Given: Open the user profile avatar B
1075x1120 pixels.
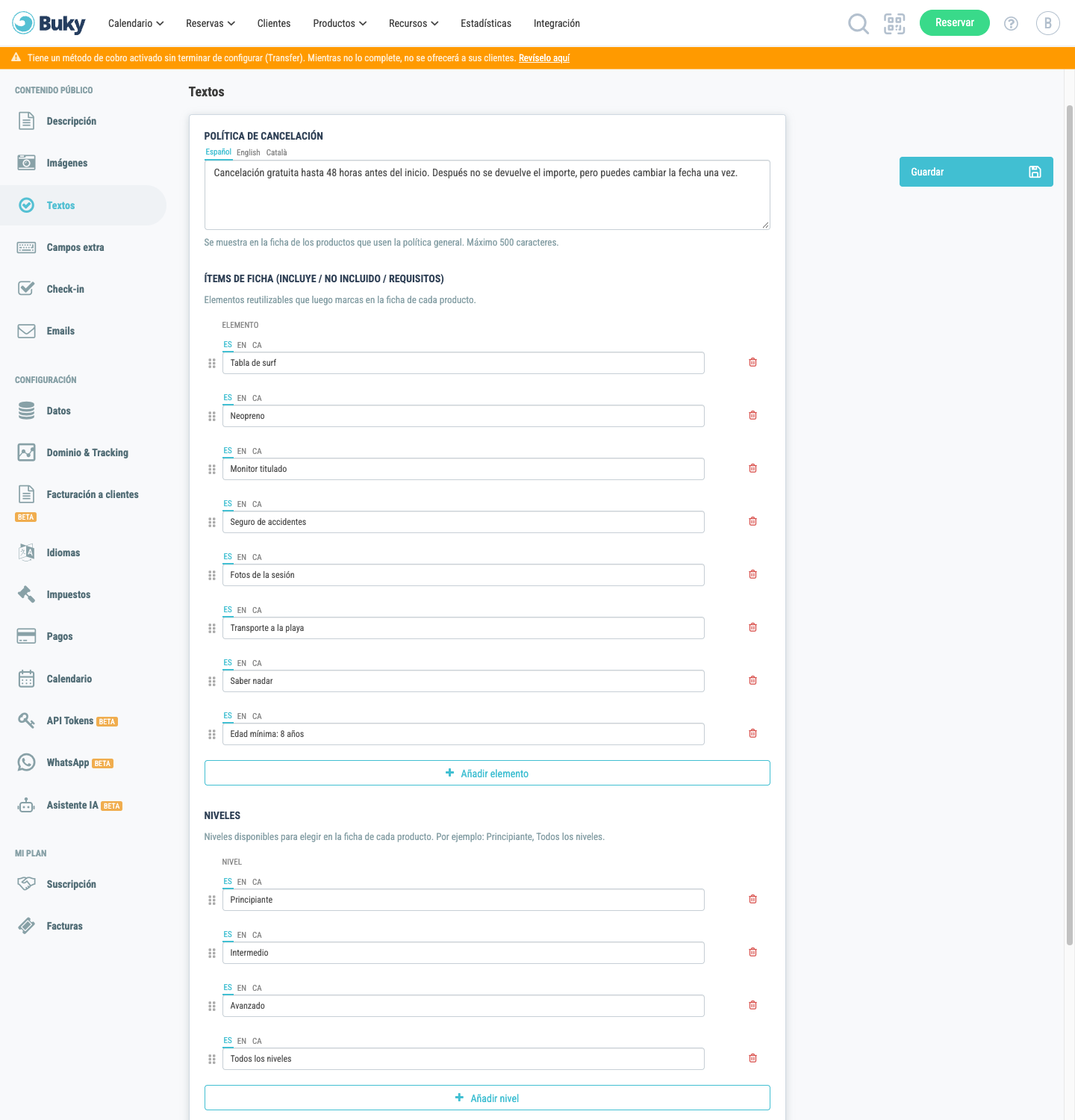Looking at the screenshot, I should (x=1048, y=23).
